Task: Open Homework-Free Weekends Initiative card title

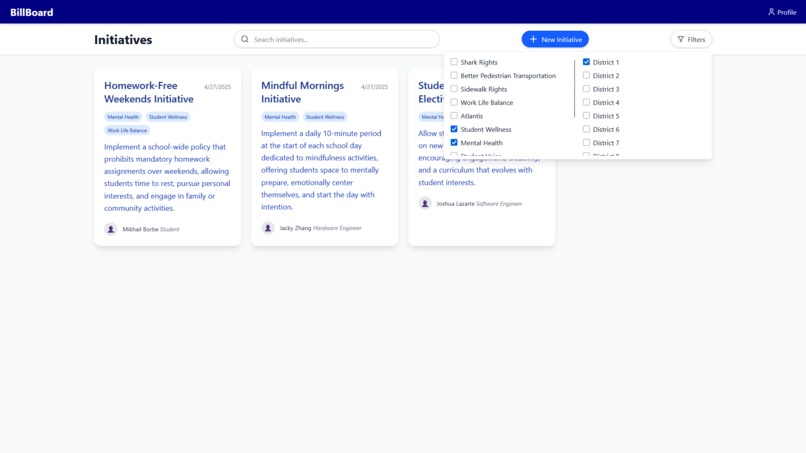Action: 149,92
